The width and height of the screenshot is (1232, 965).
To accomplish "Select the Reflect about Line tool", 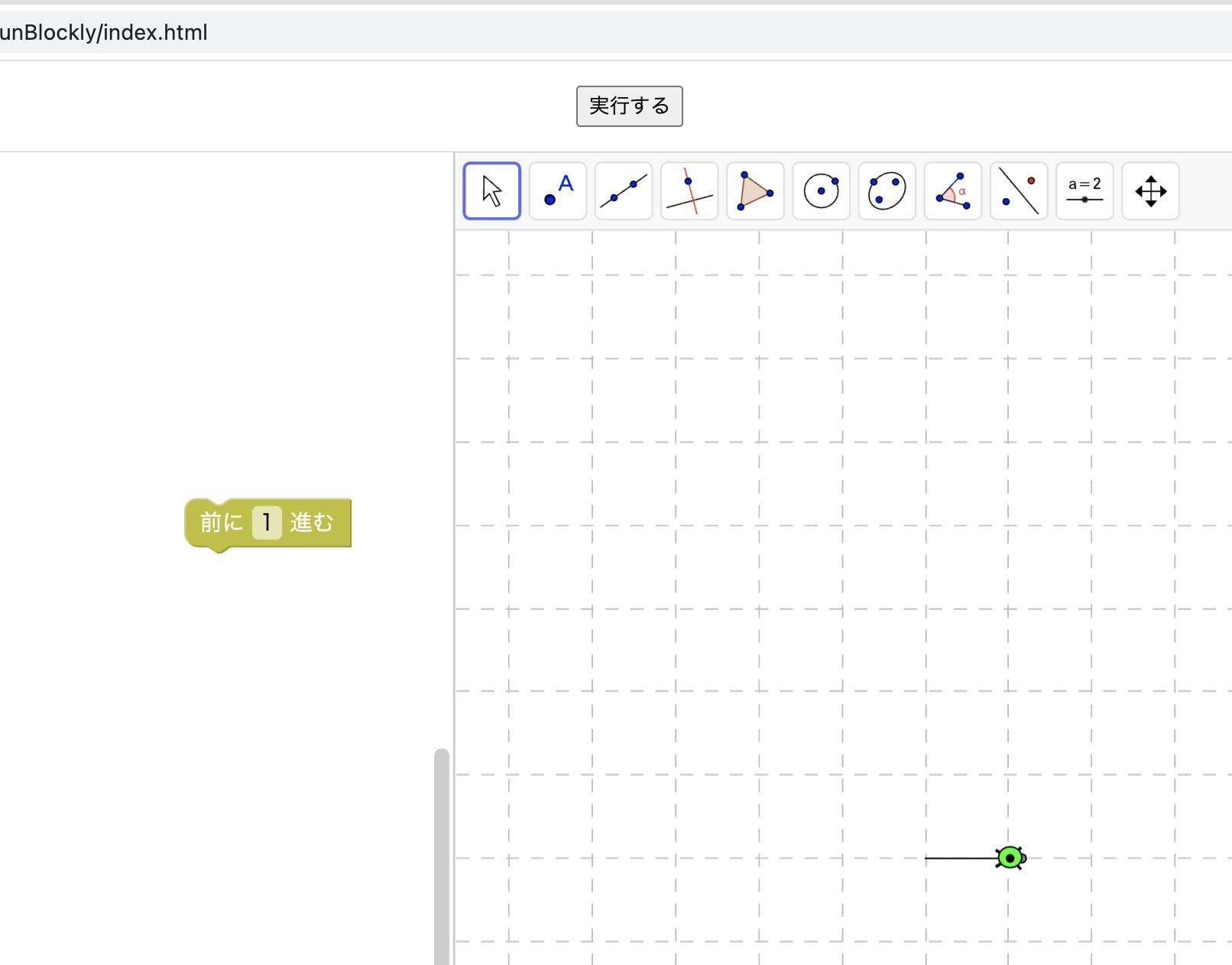I will tap(1018, 191).
